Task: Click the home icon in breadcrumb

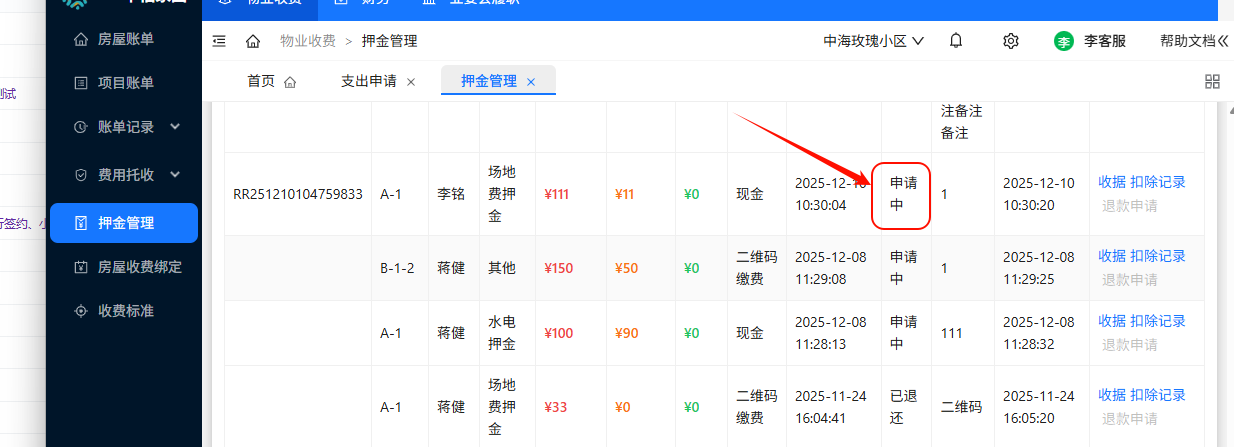Action: (x=253, y=41)
